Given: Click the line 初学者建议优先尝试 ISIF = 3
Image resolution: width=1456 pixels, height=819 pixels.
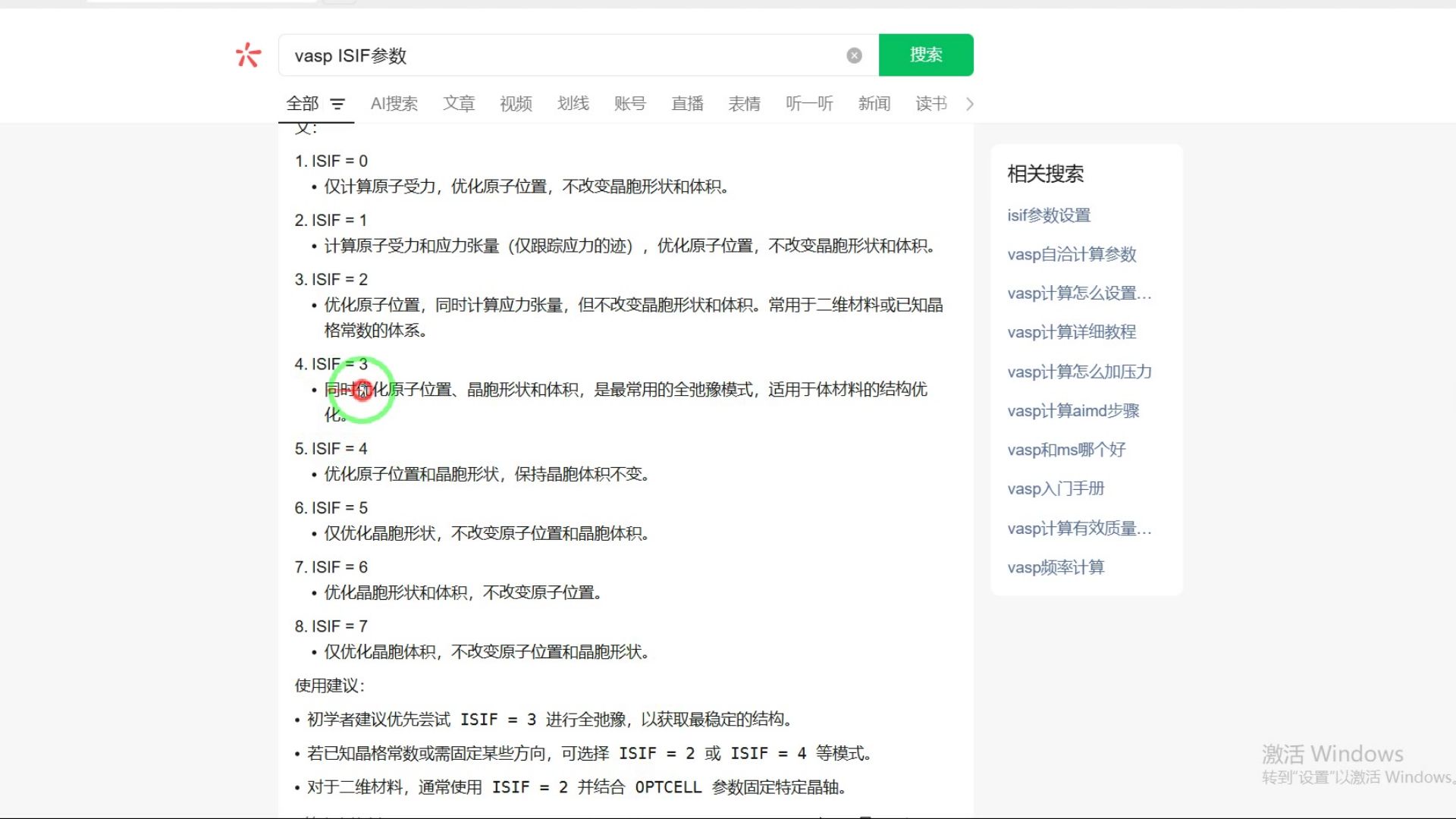Looking at the screenshot, I should click(x=550, y=720).
